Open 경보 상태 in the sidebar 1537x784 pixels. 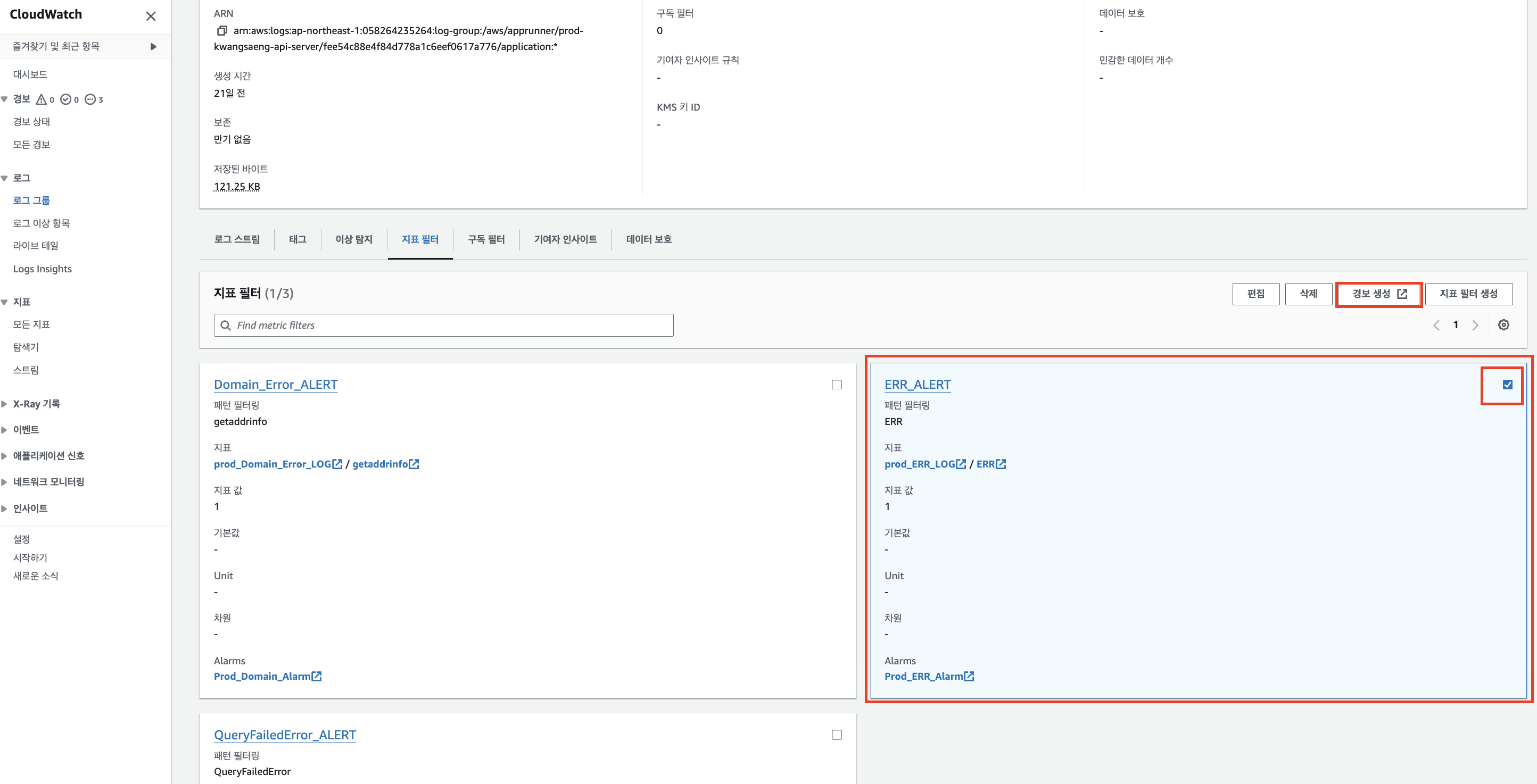[x=31, y=121]
